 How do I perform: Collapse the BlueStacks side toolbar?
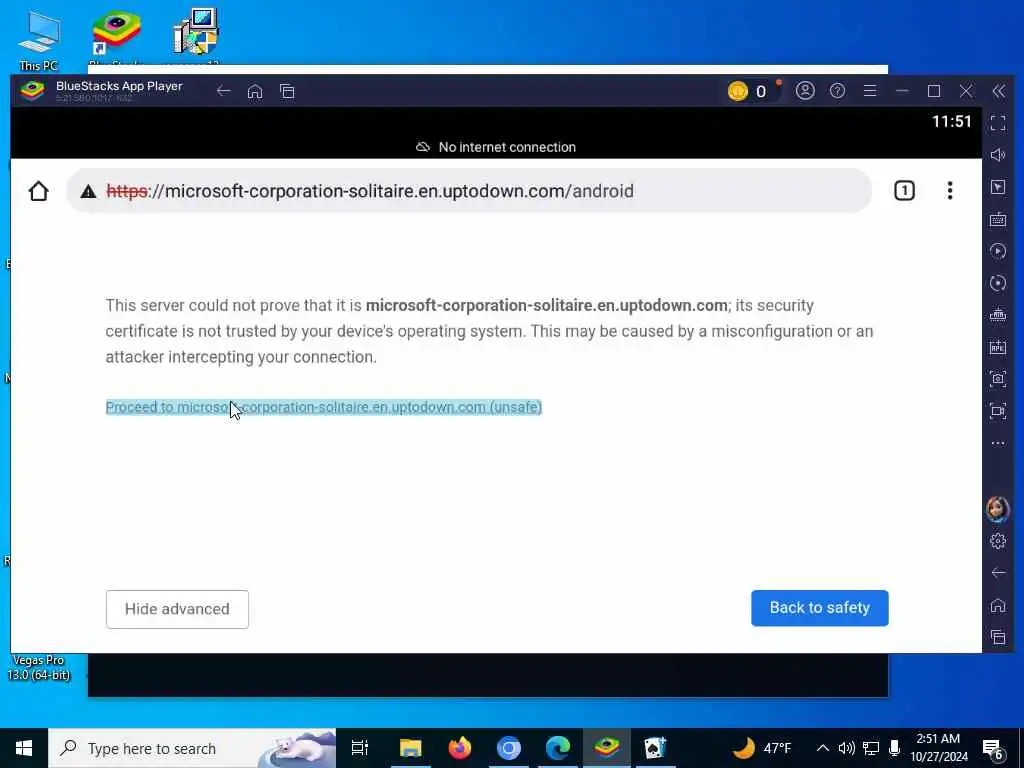pos(998,91)
